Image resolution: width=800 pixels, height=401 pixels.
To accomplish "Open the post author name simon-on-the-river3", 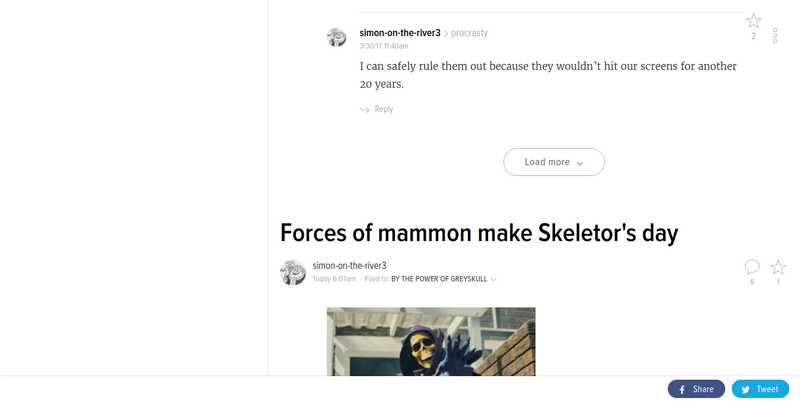I will pyautogui.click(x=349, y=265).
